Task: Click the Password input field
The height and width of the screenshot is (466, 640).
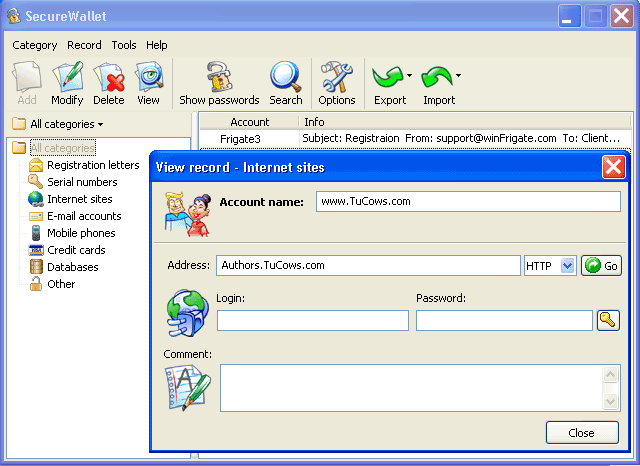Action: (504, 320)
